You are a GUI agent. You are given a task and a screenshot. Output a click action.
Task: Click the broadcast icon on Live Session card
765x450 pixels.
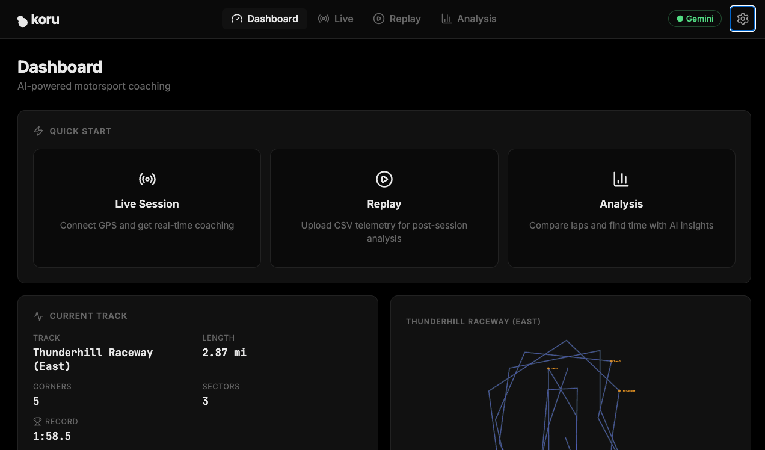point(147,179)
